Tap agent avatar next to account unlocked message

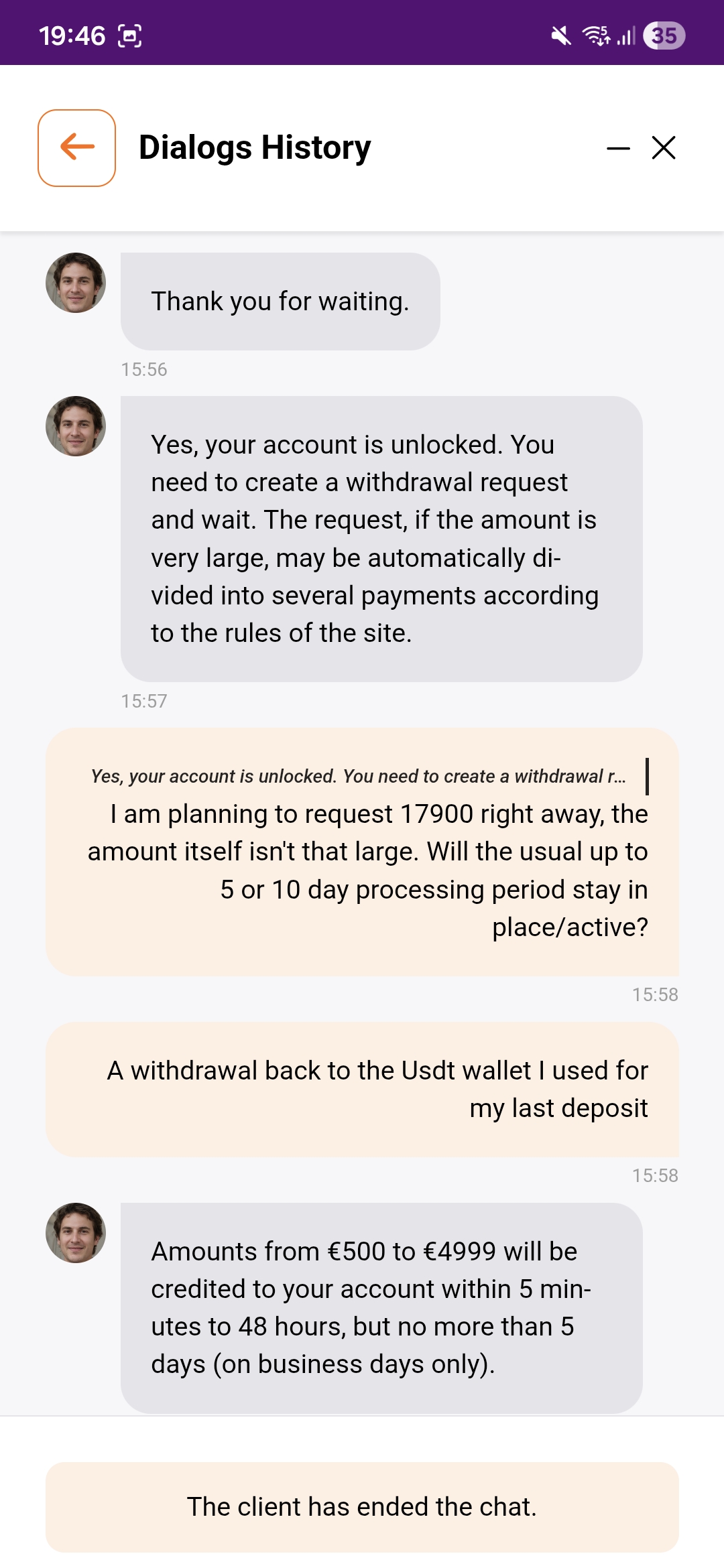tap(76, 426)
